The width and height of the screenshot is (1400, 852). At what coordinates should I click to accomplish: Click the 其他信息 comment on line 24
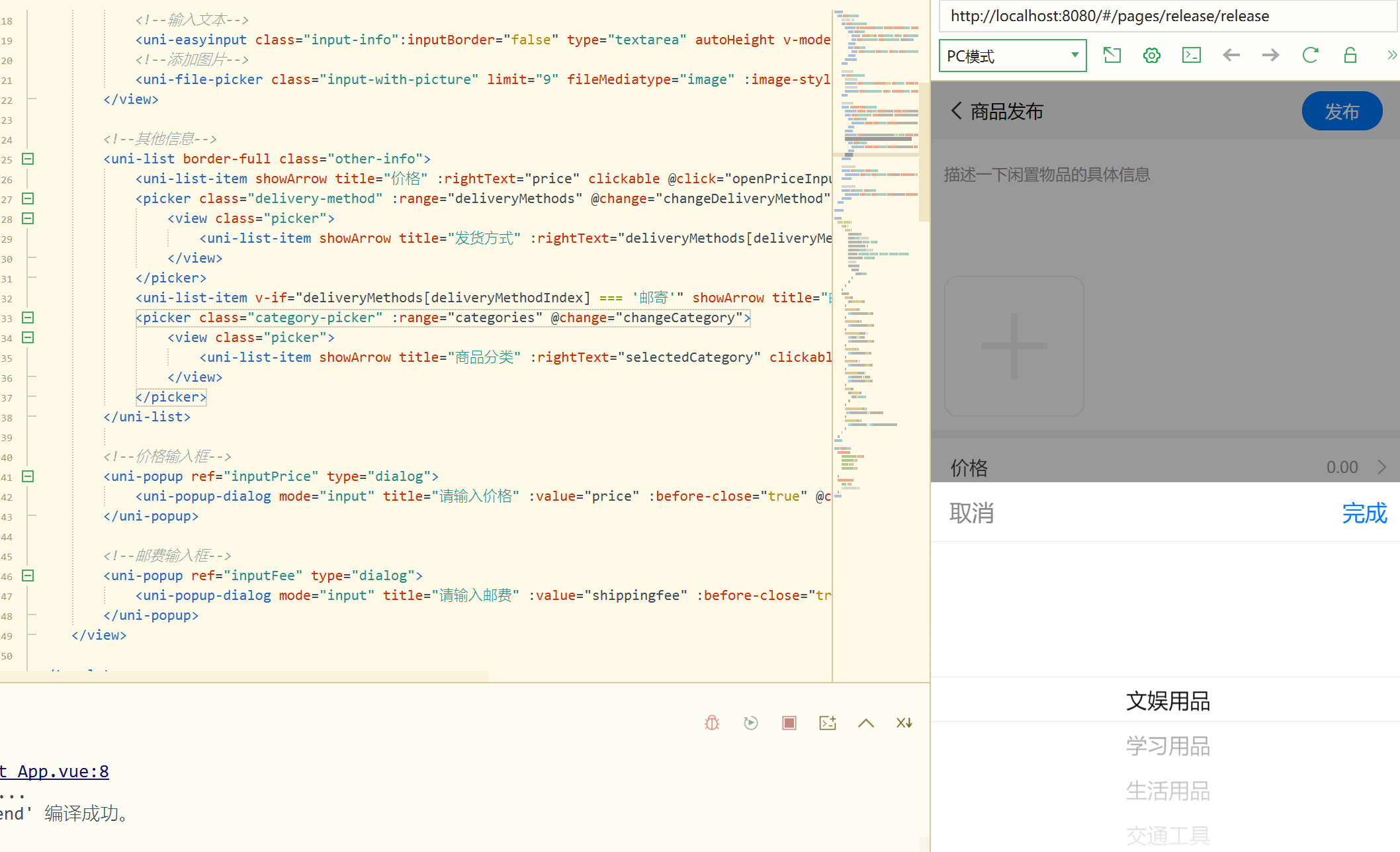pos(160,139)
